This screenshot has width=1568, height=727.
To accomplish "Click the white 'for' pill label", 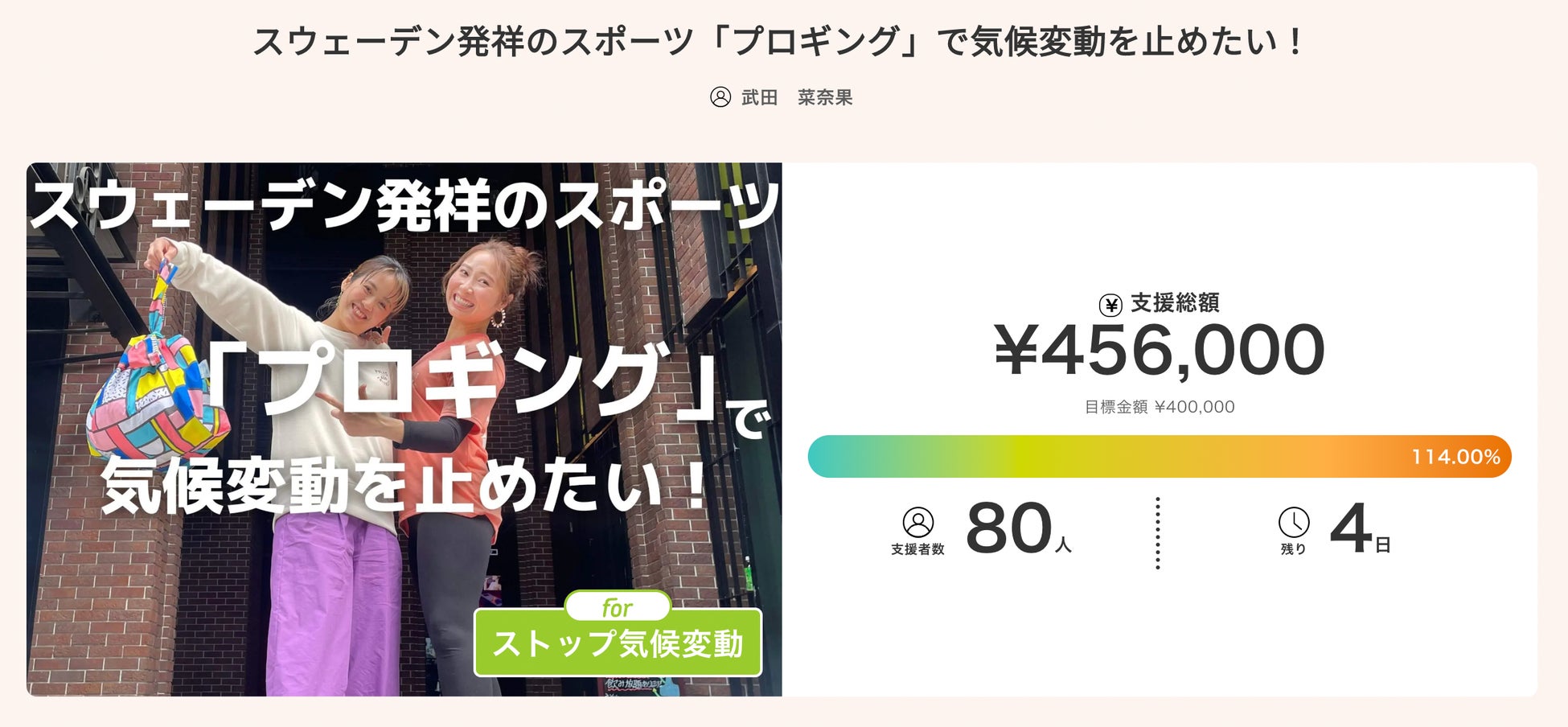I will tap(618, 607).
